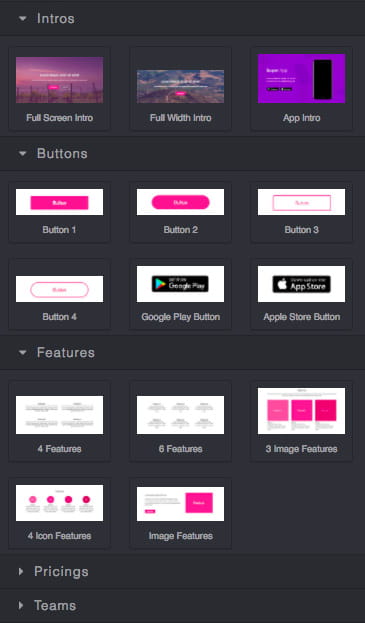This screenshot has height=623, width=365.
Task: Select the Full Screen Intro thumbnail
Action: coord(60,80)
